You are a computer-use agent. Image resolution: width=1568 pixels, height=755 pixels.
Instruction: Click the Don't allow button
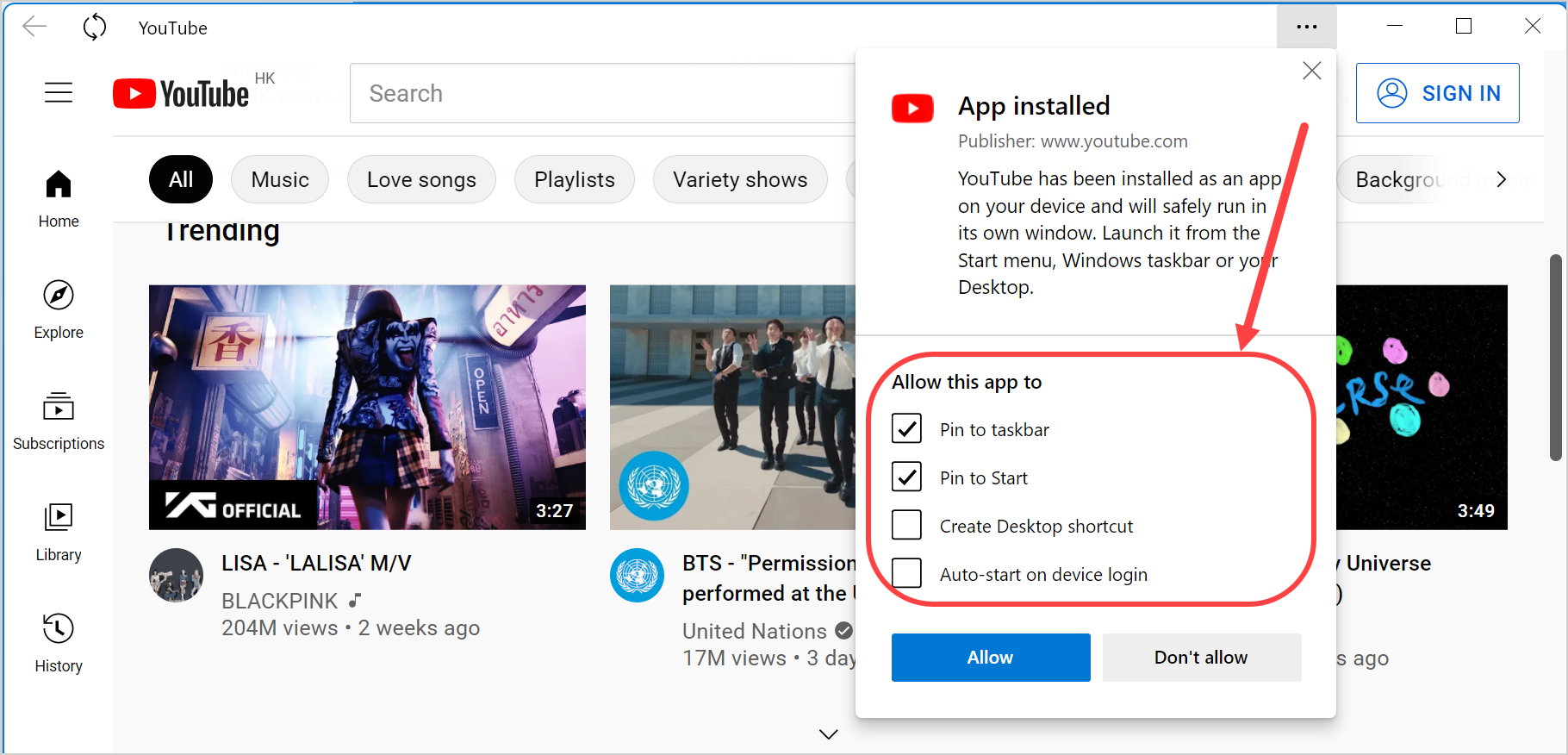pyautogui.click(x=1202, y=658)
